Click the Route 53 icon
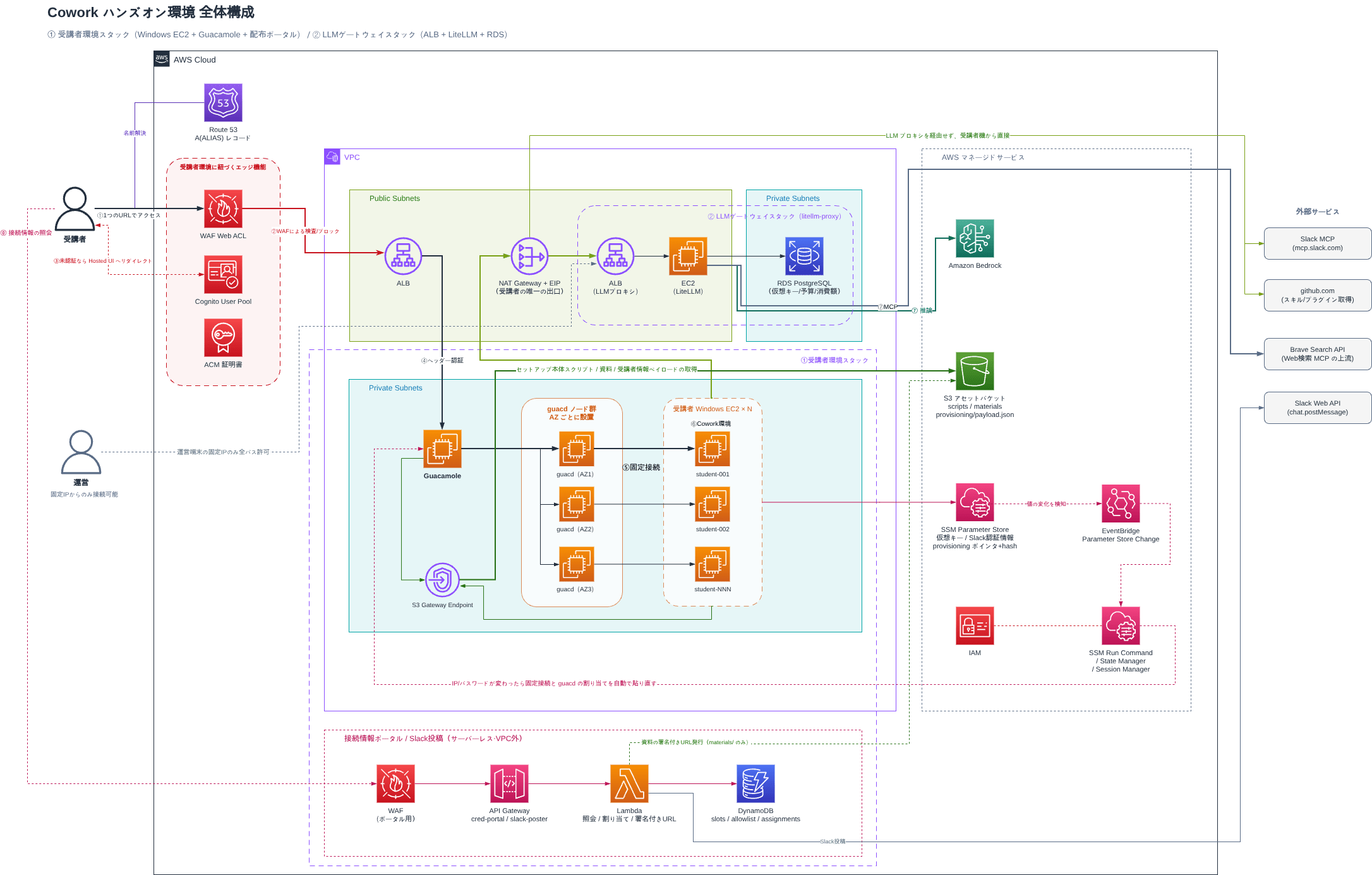 [223, 102]
